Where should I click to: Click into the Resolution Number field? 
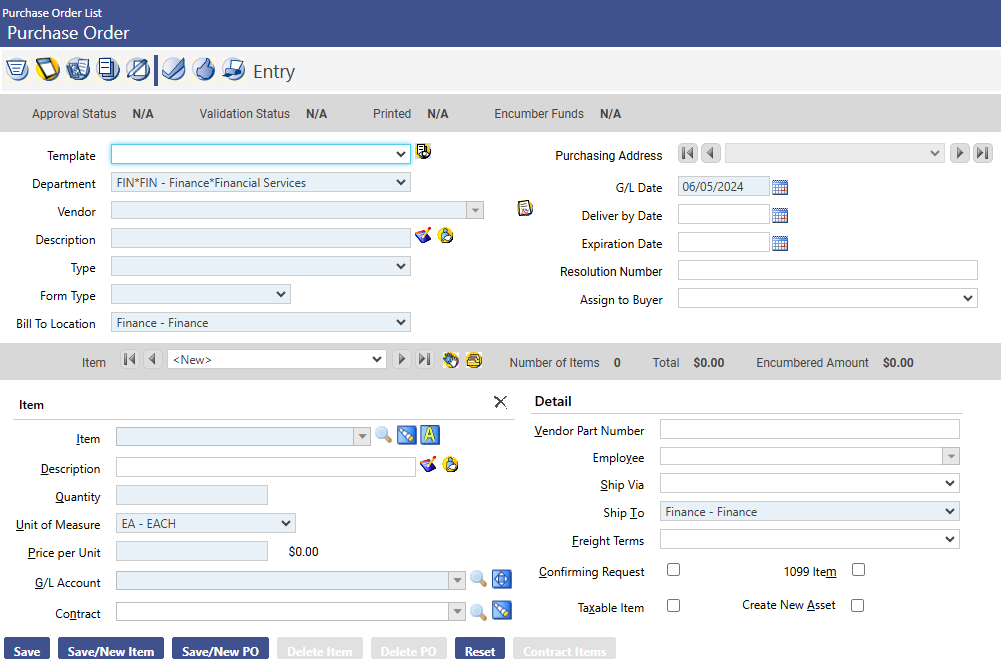coord(827,270)
